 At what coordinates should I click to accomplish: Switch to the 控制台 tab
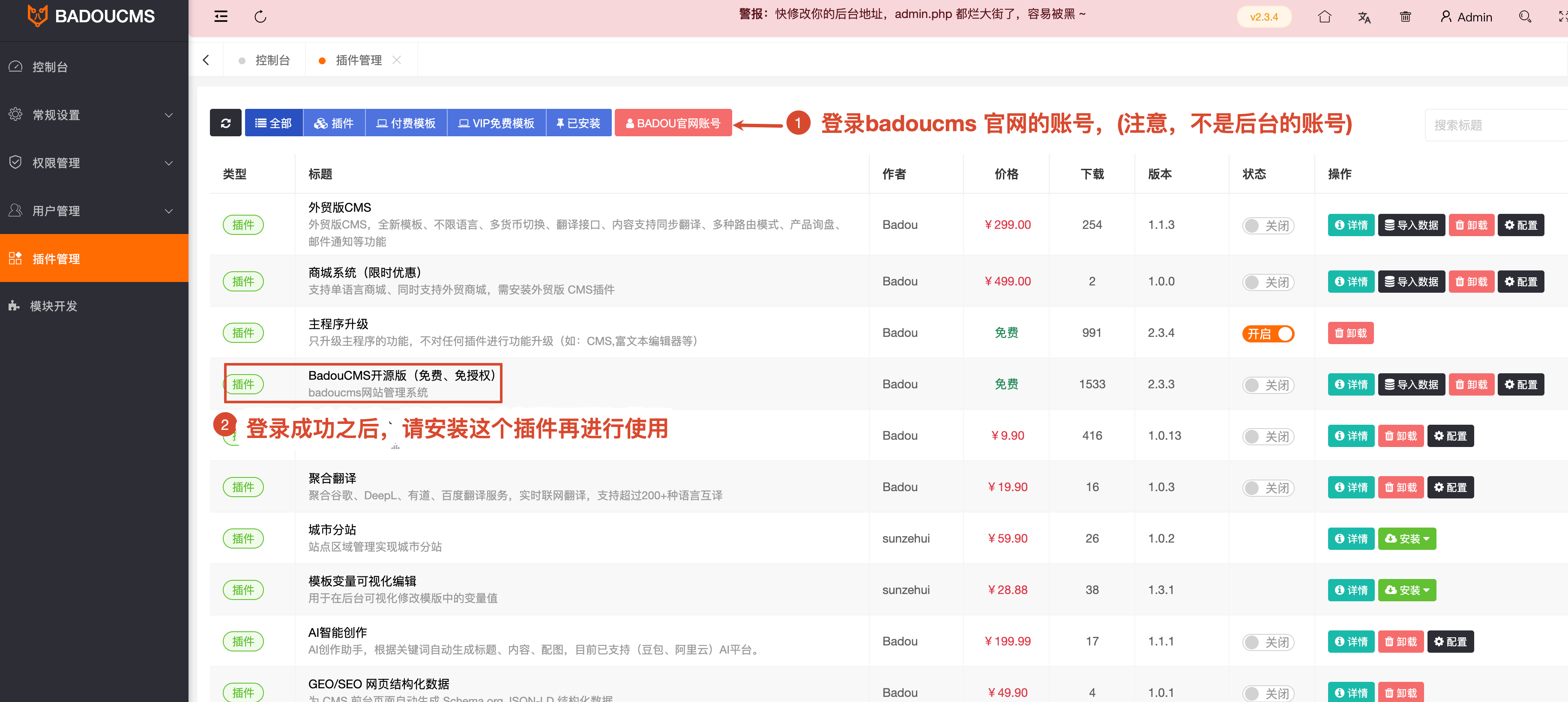tap(265, 60)
